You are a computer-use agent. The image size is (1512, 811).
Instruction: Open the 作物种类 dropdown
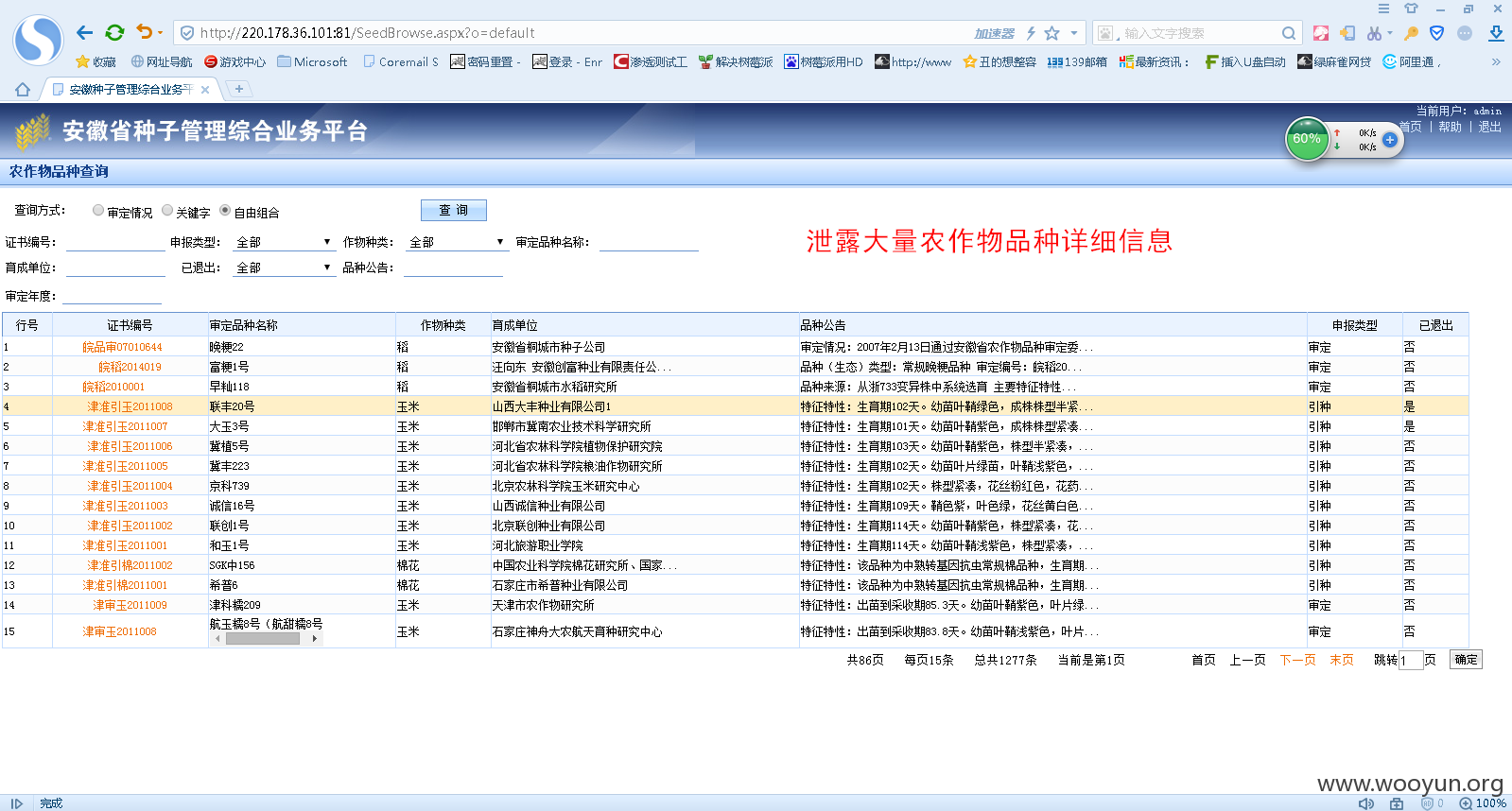pos(458,242)
